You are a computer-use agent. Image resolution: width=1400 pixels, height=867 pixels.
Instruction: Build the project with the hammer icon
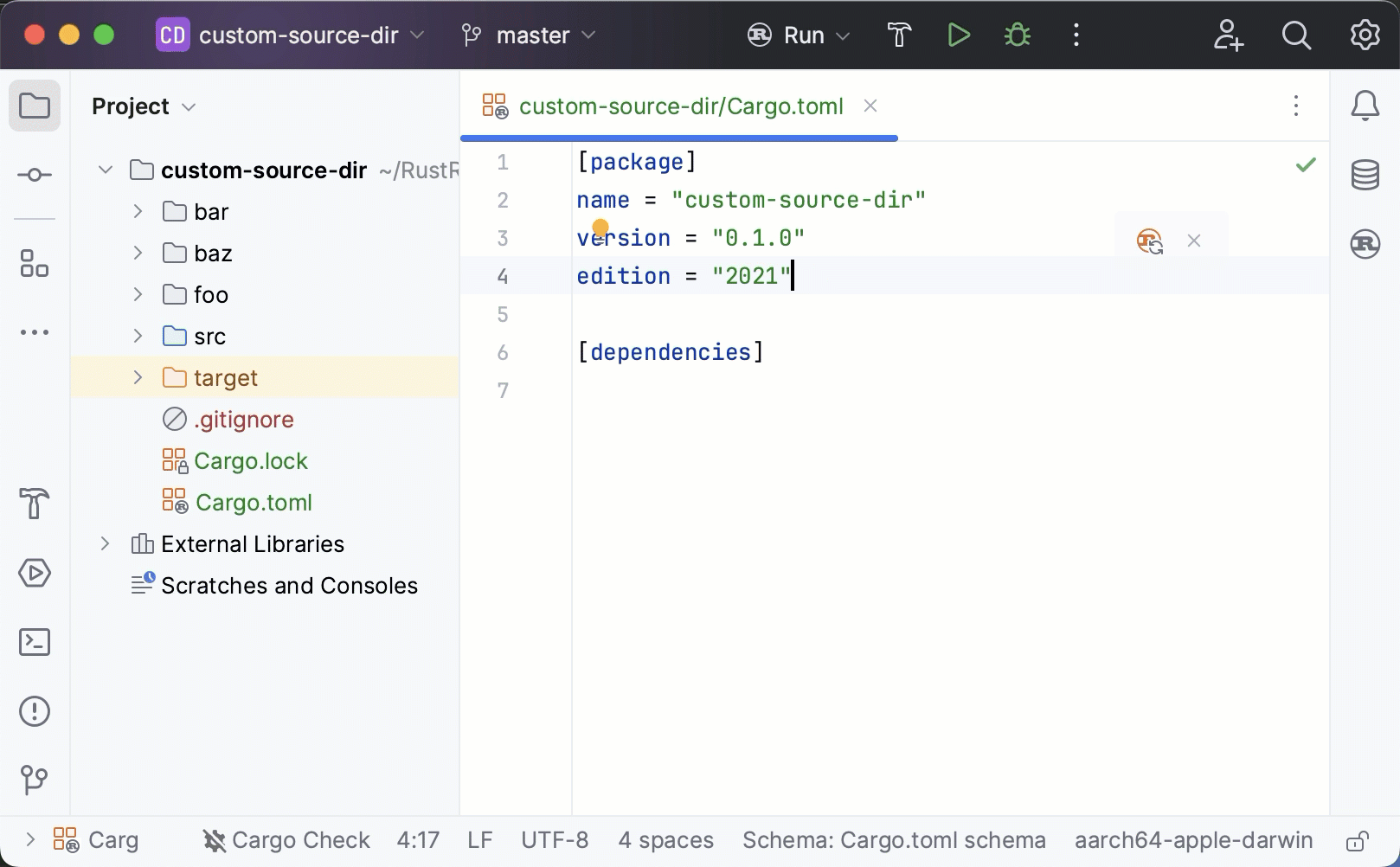click(898, 35)
